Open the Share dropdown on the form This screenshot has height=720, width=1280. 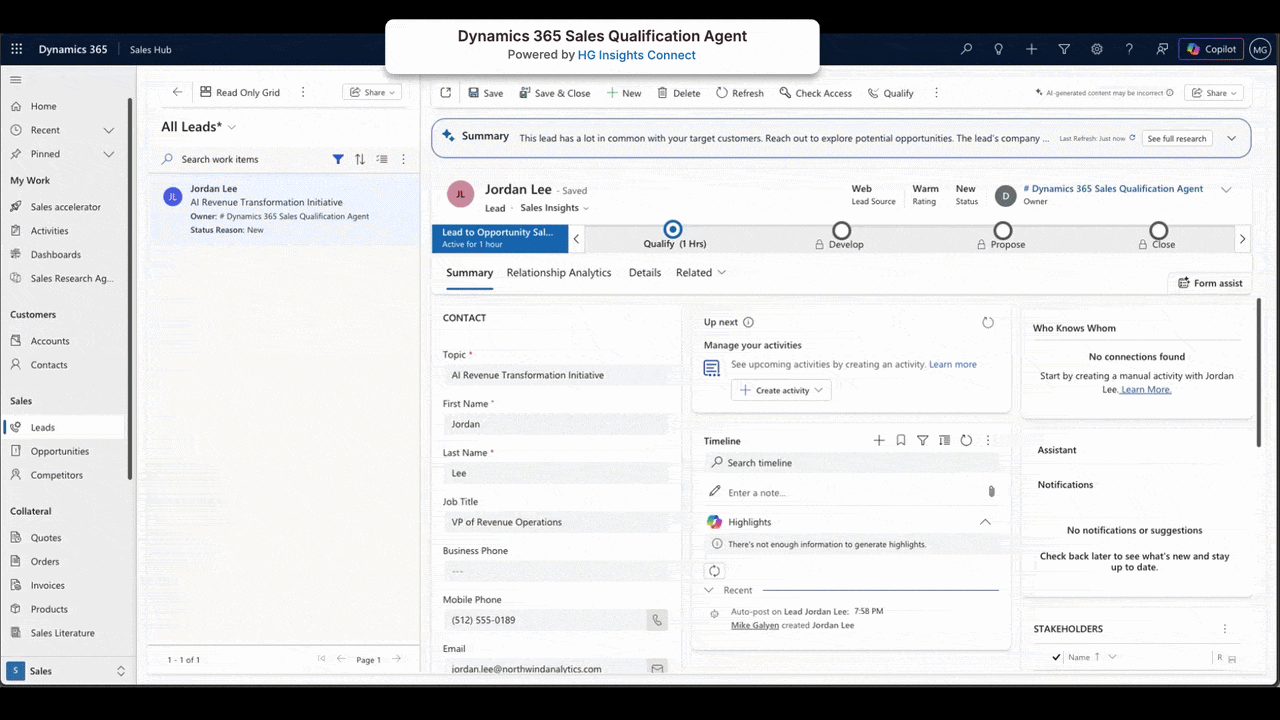tap(1214, 93)
